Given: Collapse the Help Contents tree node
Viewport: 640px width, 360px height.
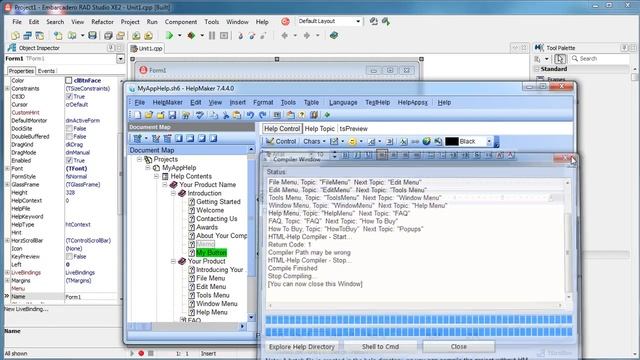Looking at the screenshot, I should (x=156, y=176).
